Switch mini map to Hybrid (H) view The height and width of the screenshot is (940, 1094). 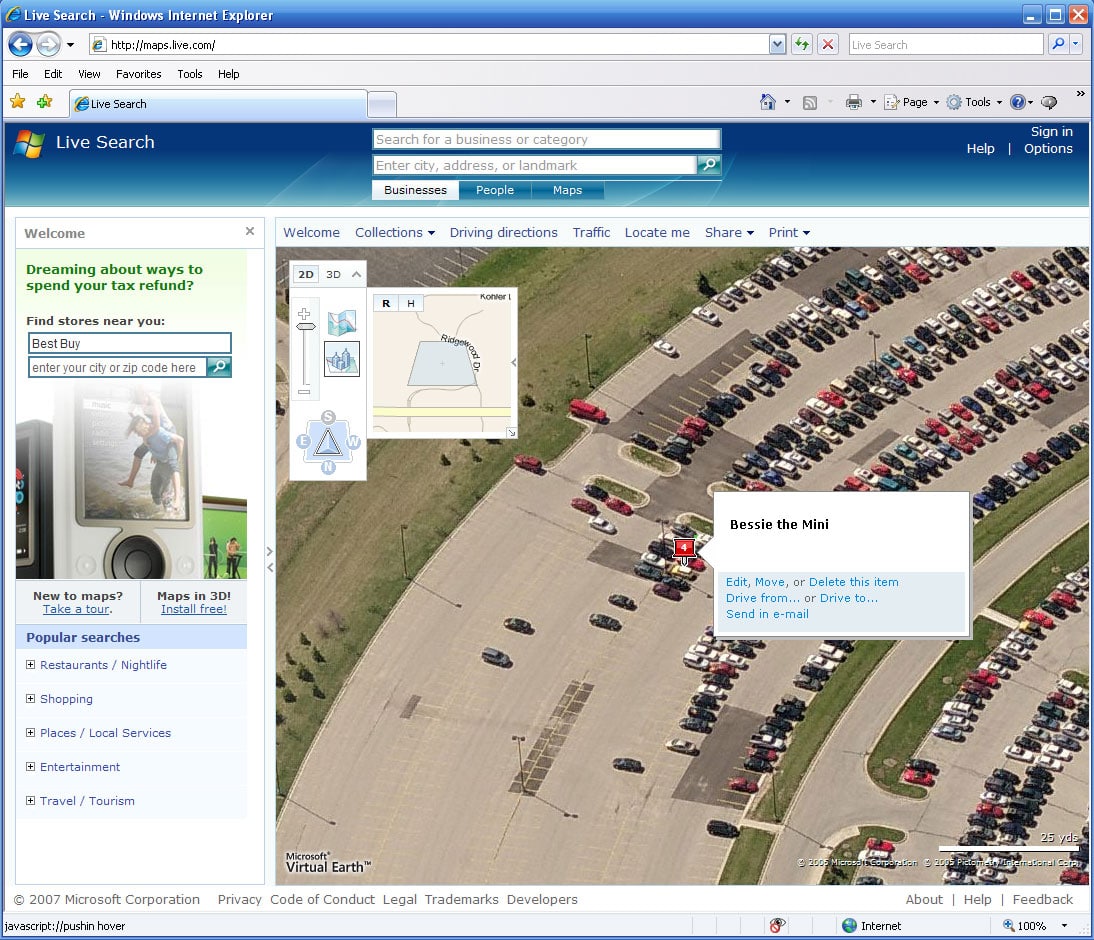click(x=410, y=303)
